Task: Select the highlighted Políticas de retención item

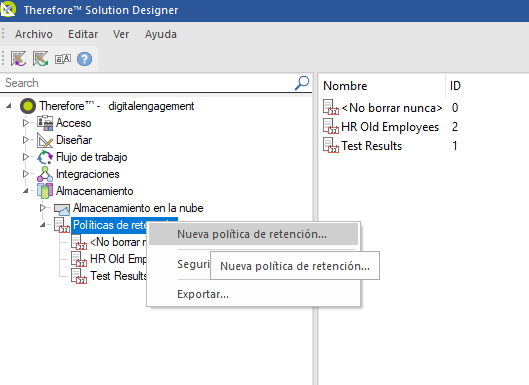Action: [109, 225]
